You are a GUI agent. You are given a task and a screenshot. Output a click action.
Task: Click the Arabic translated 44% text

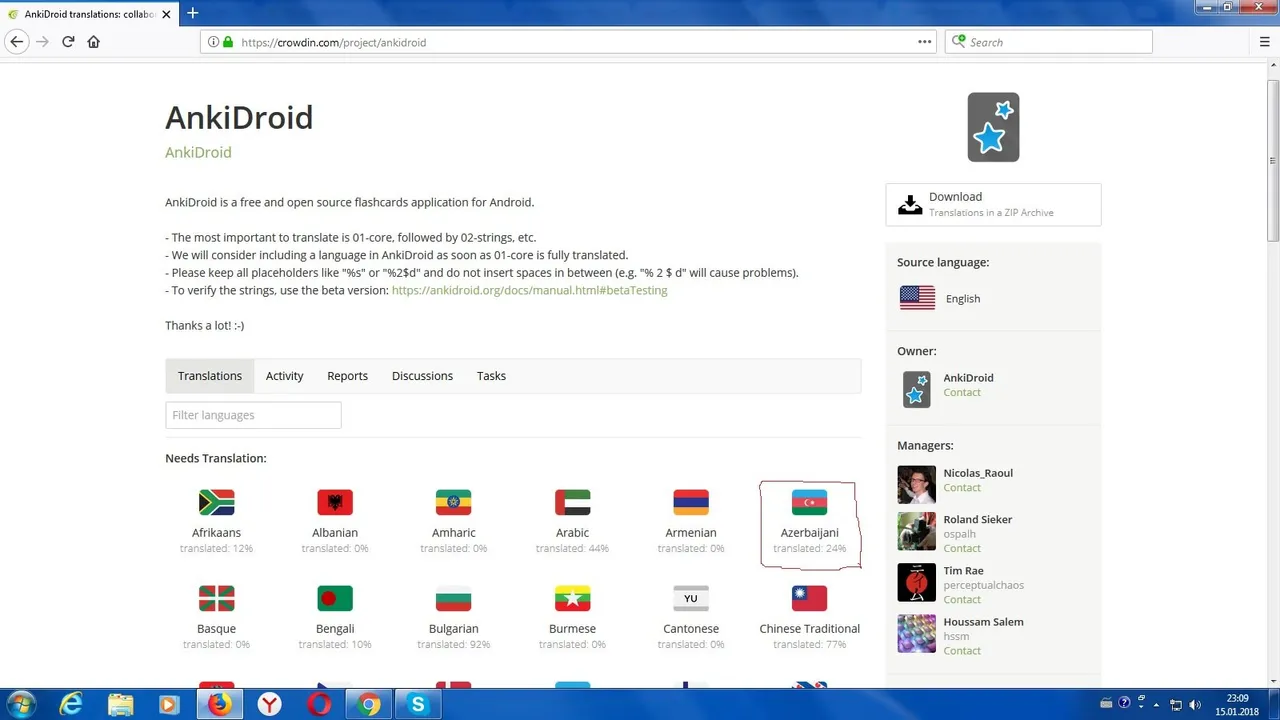pos(572,548)
